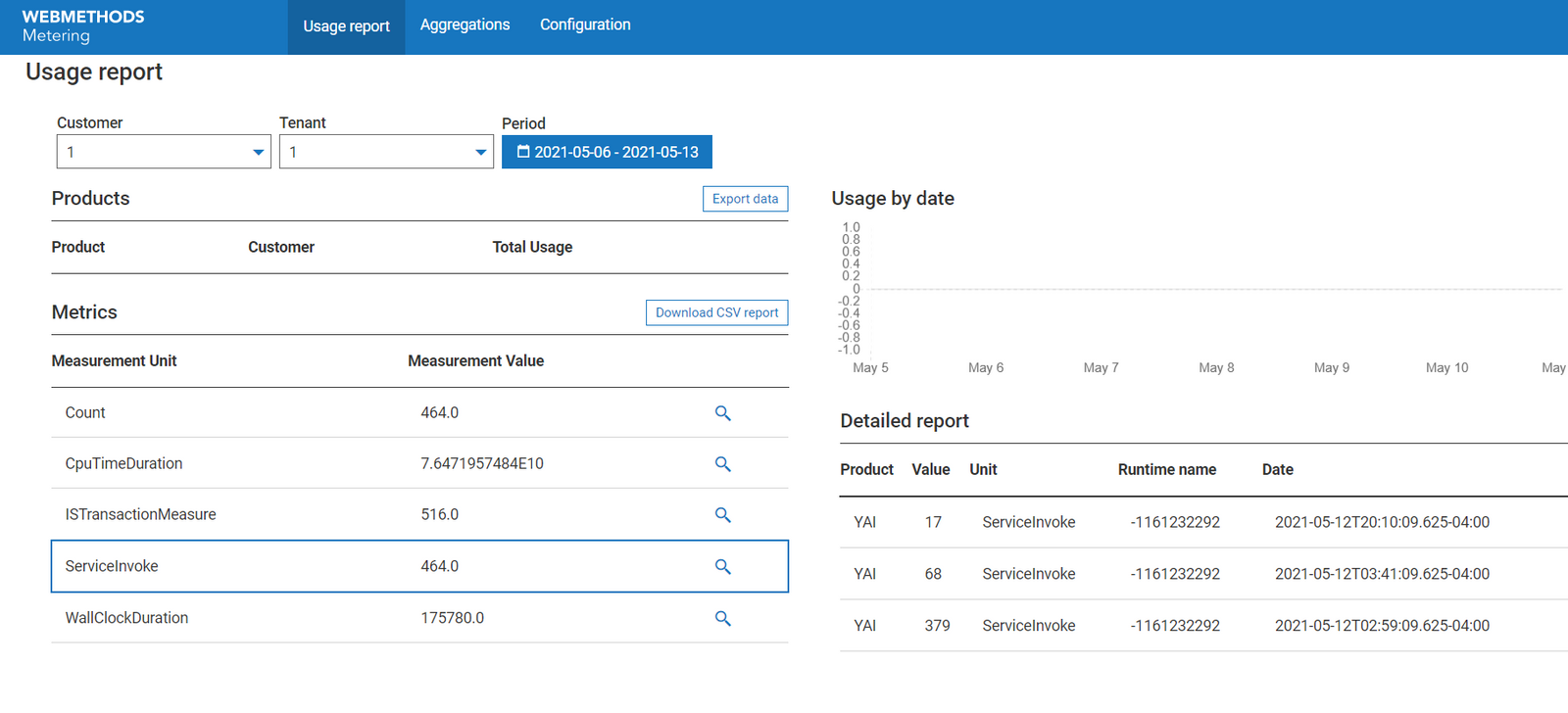Click the ServiceInvoke row magnifier icon
Screen dimensions: 1568x713
coord(722,567)
